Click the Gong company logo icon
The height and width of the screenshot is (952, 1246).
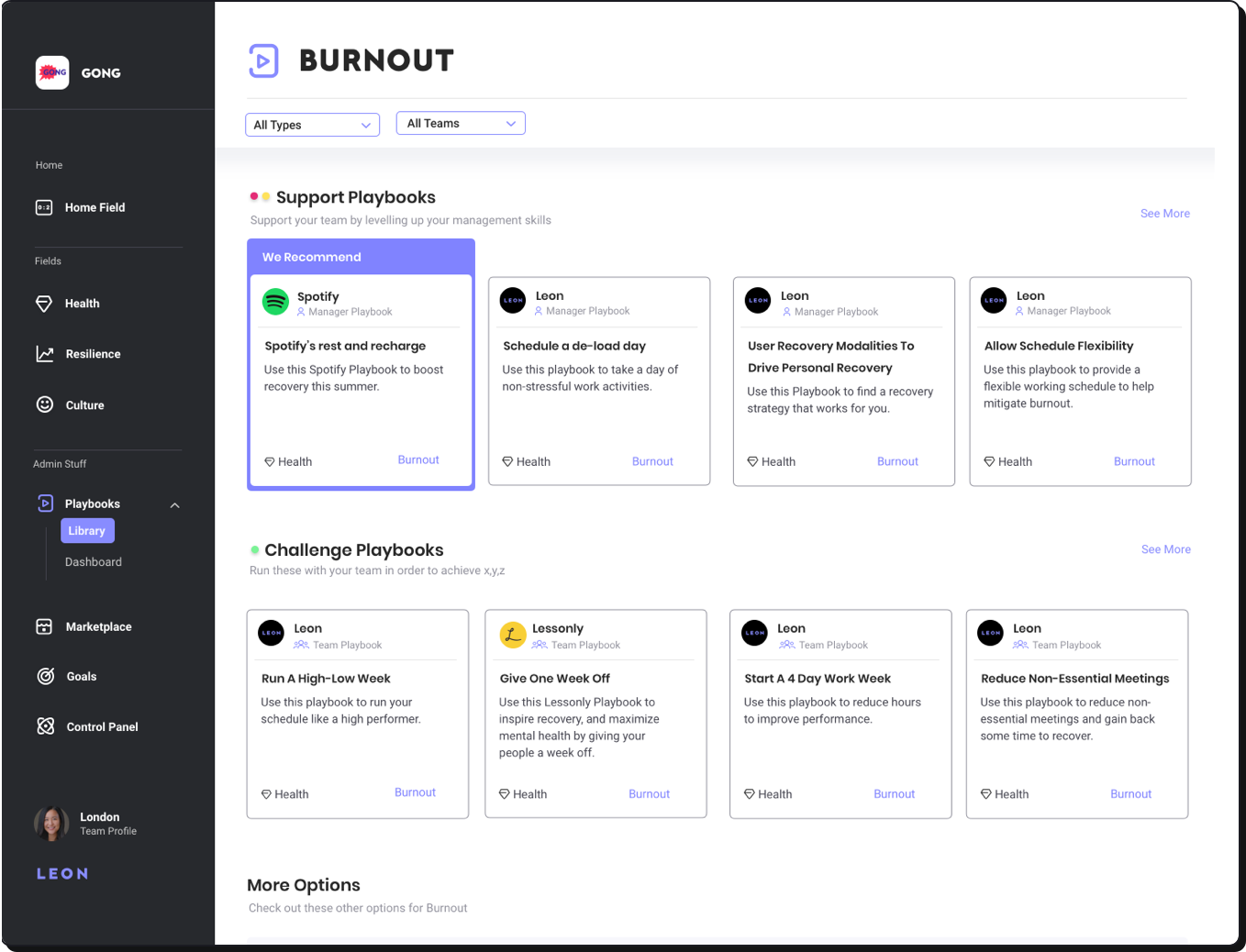pos(52,72)
